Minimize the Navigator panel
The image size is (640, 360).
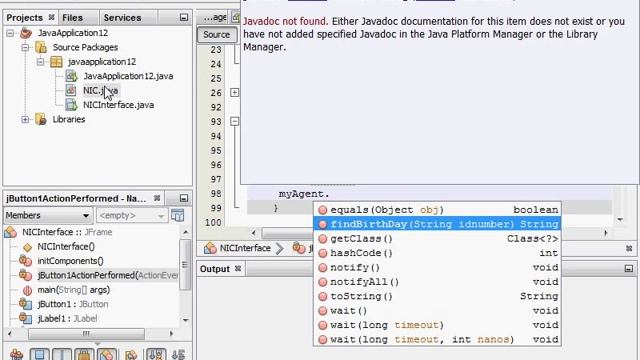[184, 198]
